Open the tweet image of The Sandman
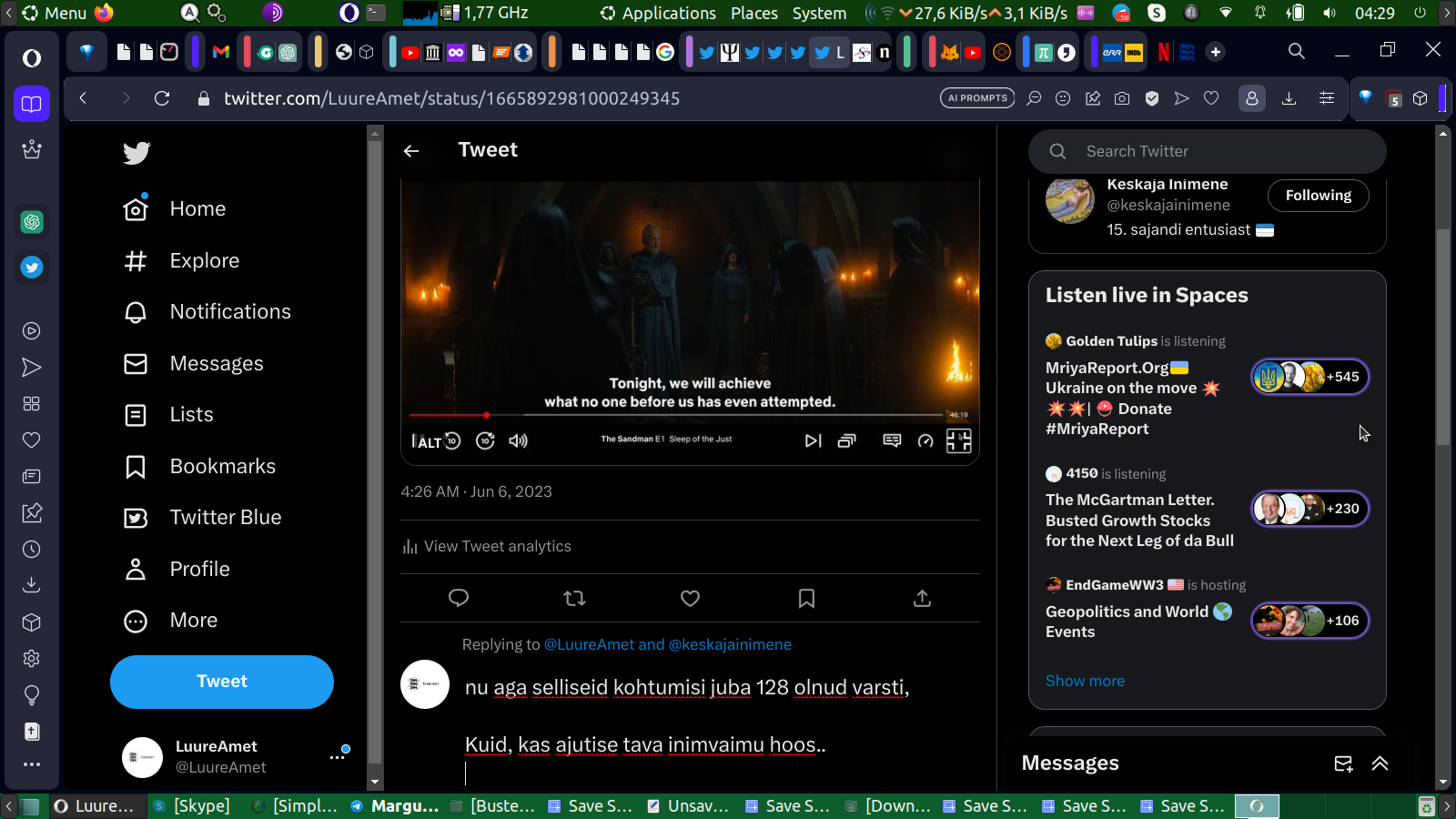Image resolution: width=1456 pixels, height=819 pixels. (x=690, y=322)
